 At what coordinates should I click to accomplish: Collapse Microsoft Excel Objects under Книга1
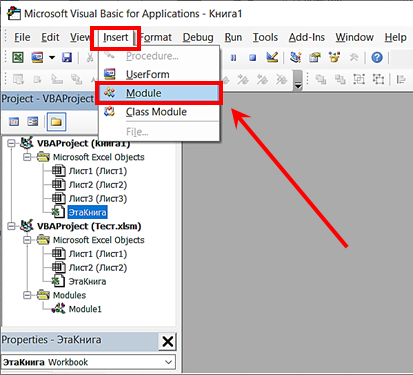pos(27,157)
